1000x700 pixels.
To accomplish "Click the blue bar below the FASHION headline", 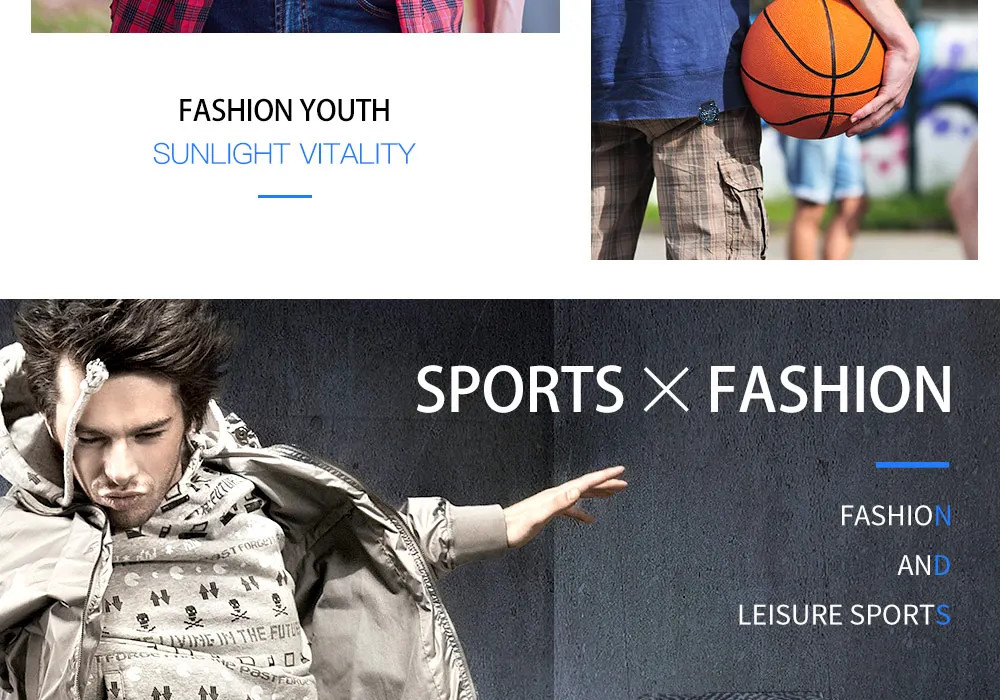I will [913, 465].
